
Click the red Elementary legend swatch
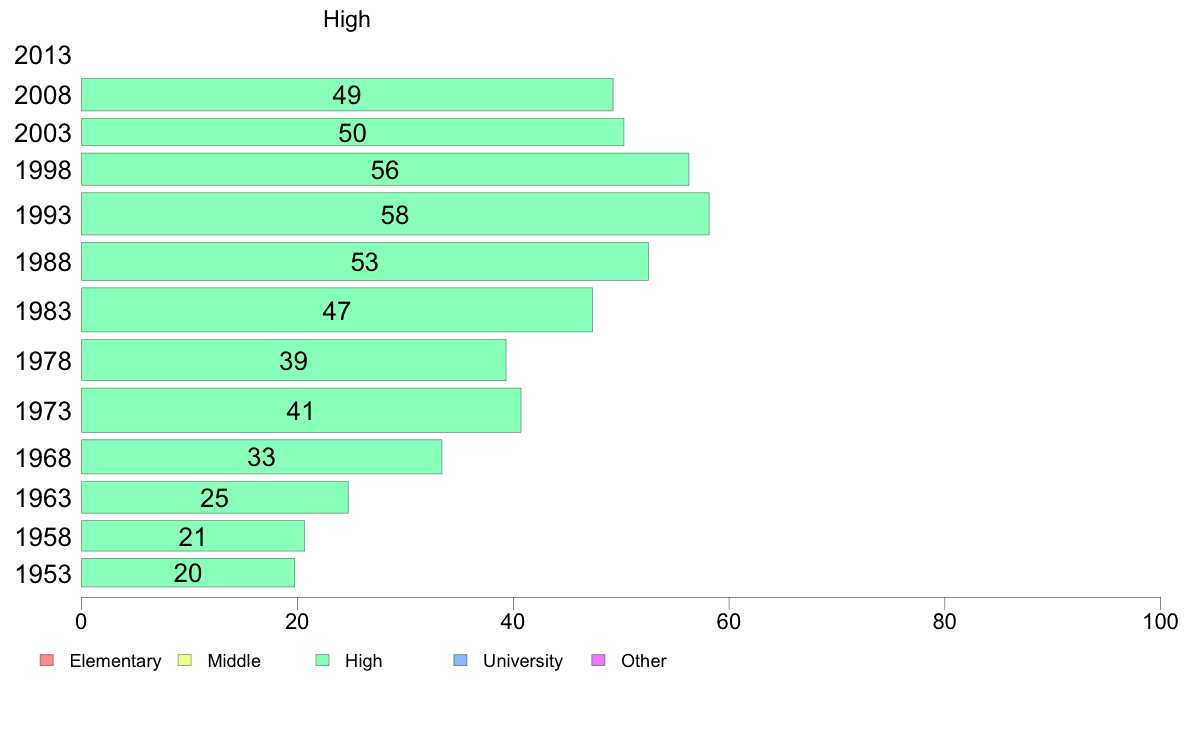pos(47,660)
